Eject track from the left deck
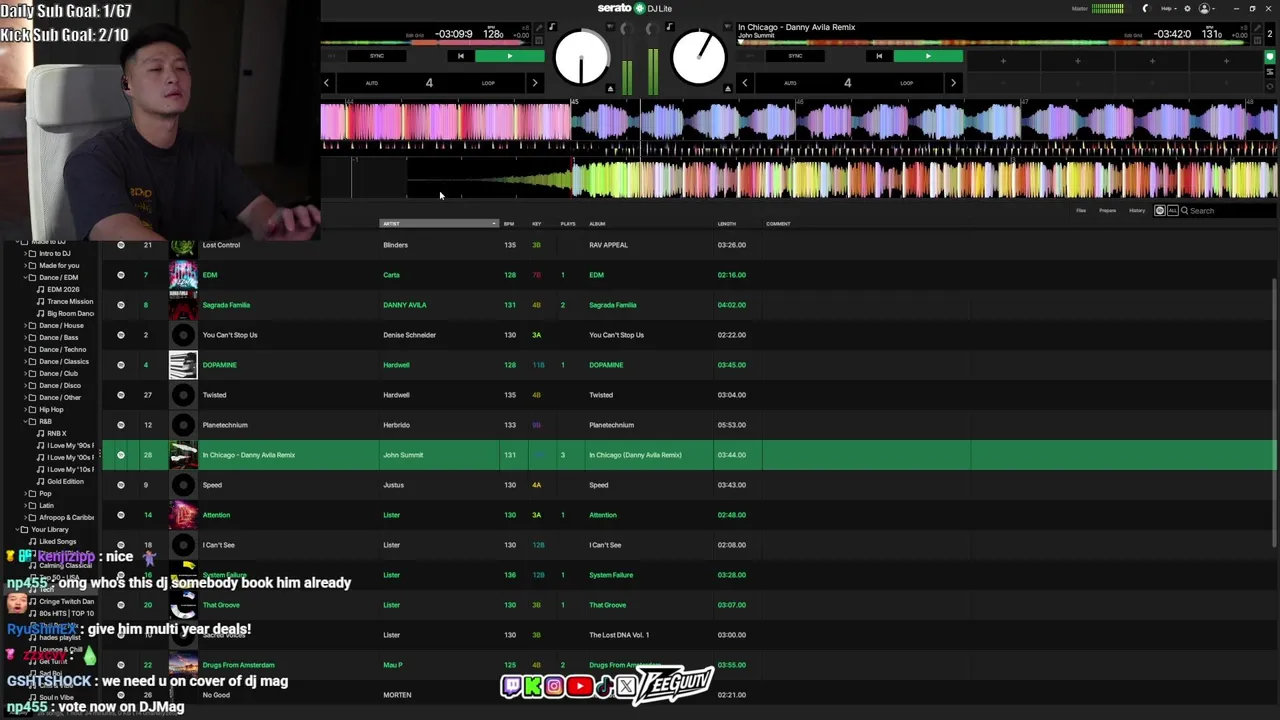 pyautogui.click(x=611, y=89)
